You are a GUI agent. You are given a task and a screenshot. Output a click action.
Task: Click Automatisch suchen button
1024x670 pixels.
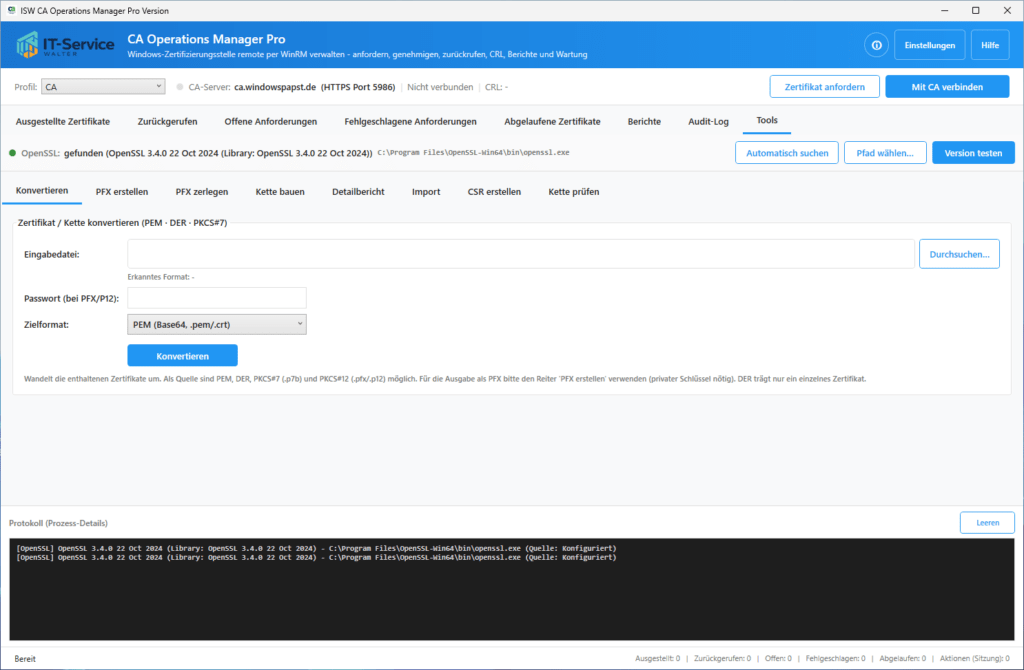click(x=787, y=153)
